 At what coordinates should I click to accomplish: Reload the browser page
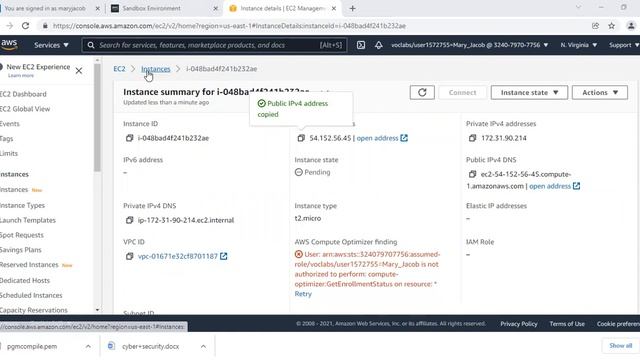(25, 26)
